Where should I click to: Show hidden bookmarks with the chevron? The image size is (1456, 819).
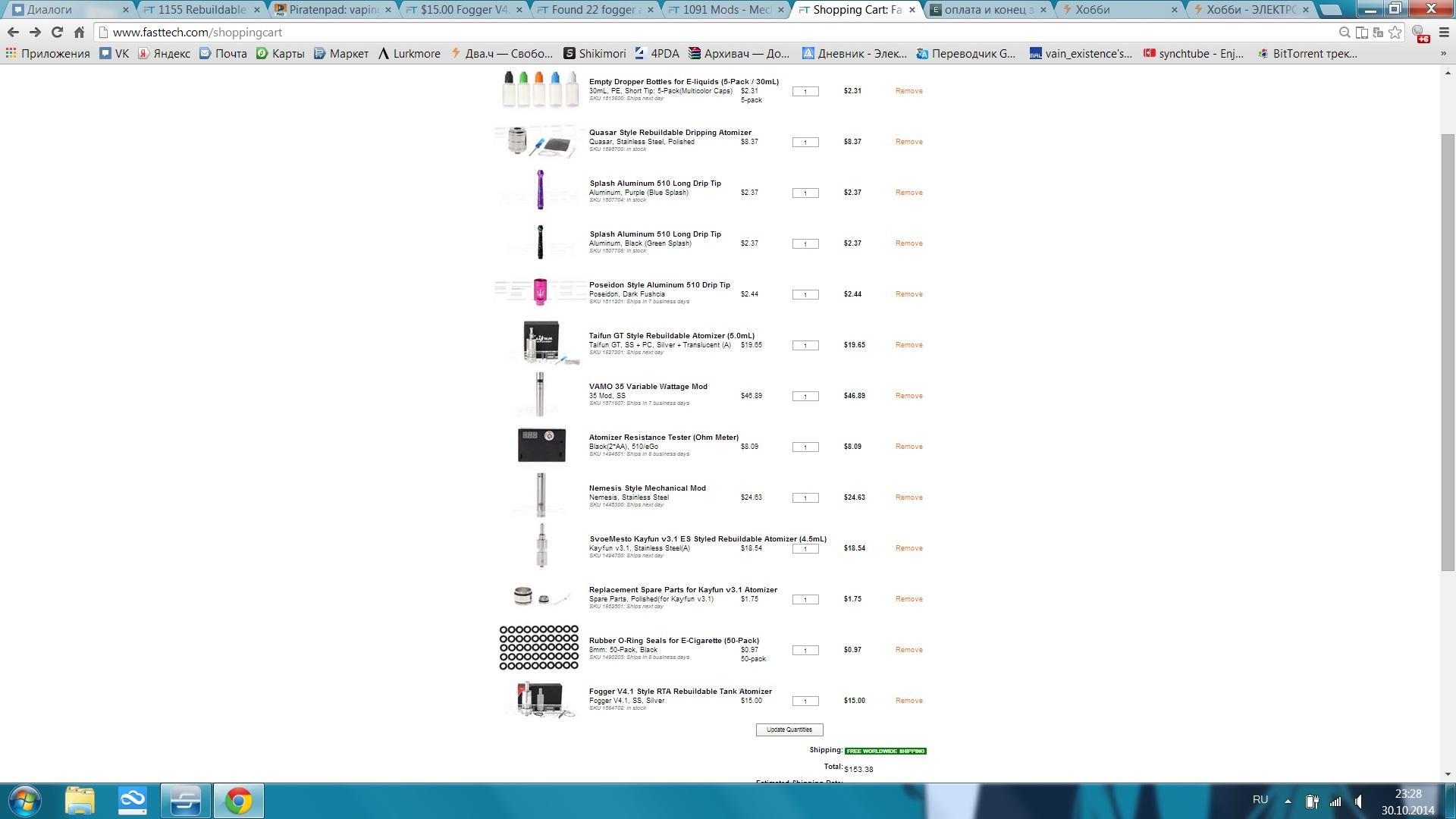coord(1443,54)
